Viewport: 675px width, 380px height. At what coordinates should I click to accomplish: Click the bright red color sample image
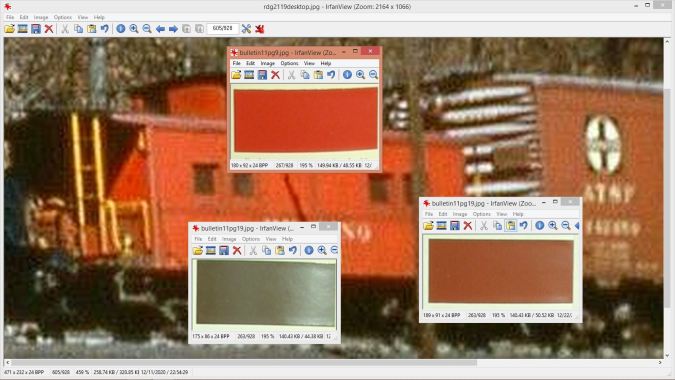click(x=306, y=120)
